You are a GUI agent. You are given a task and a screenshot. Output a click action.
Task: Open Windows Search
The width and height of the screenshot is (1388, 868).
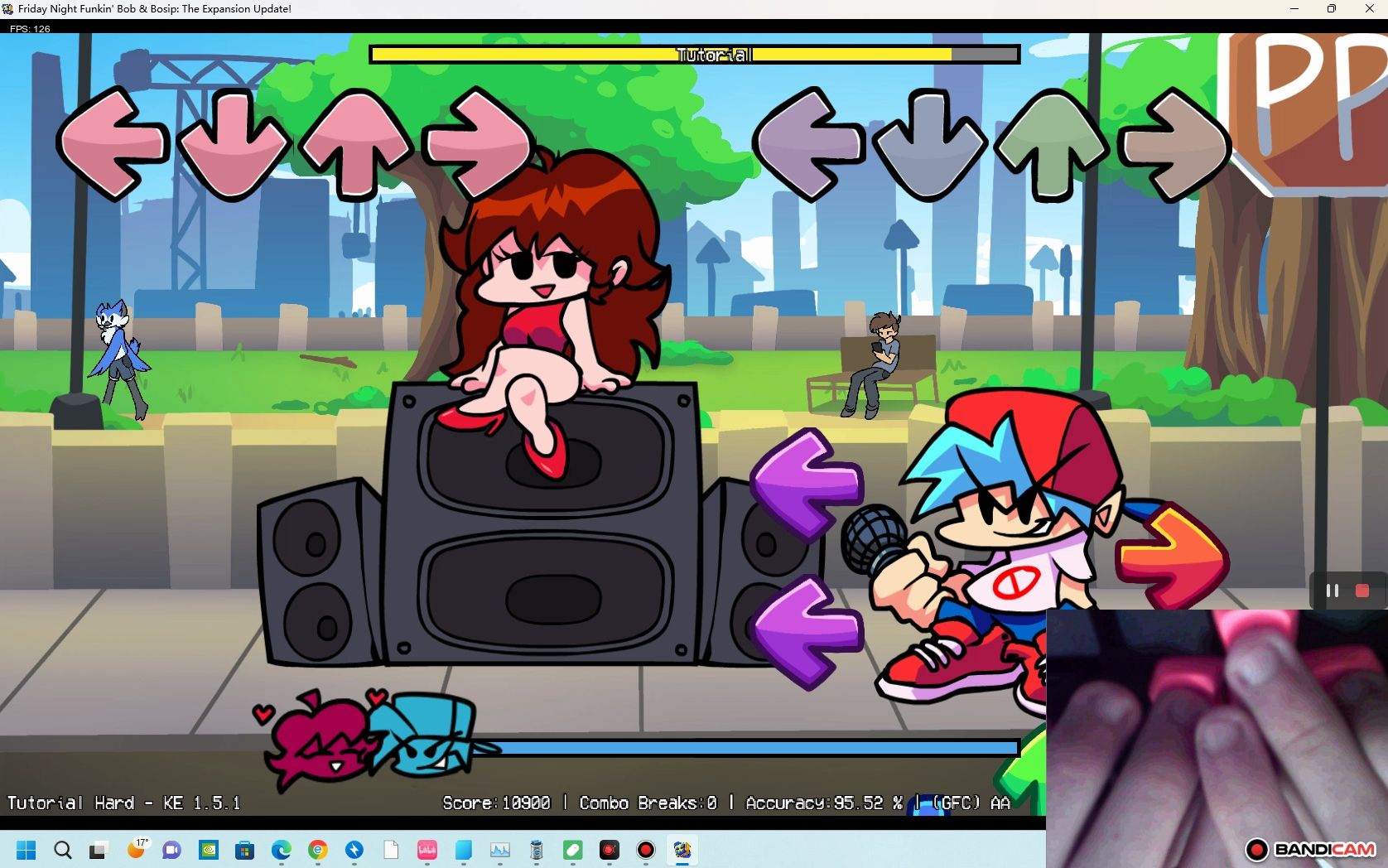point(62,851)
